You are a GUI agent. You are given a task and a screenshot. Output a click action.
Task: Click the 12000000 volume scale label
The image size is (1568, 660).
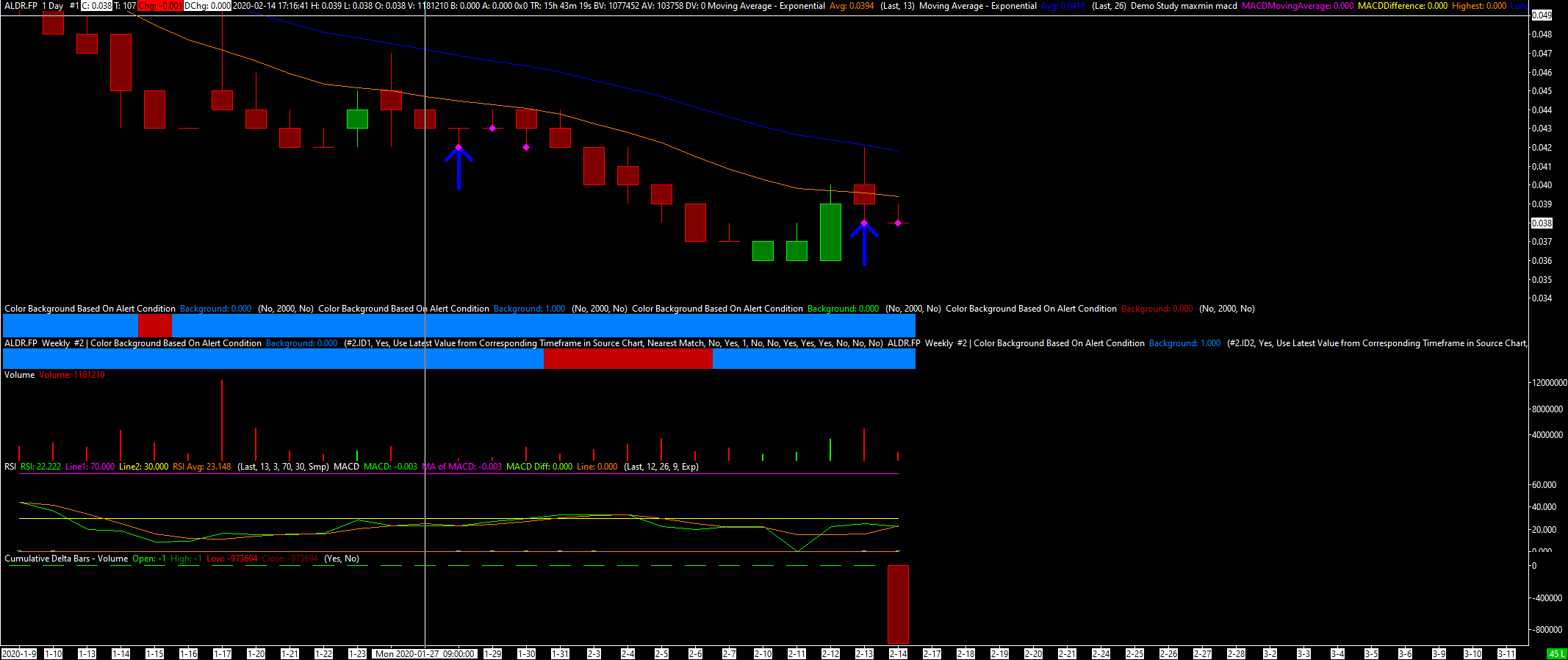coord(1550,383)
